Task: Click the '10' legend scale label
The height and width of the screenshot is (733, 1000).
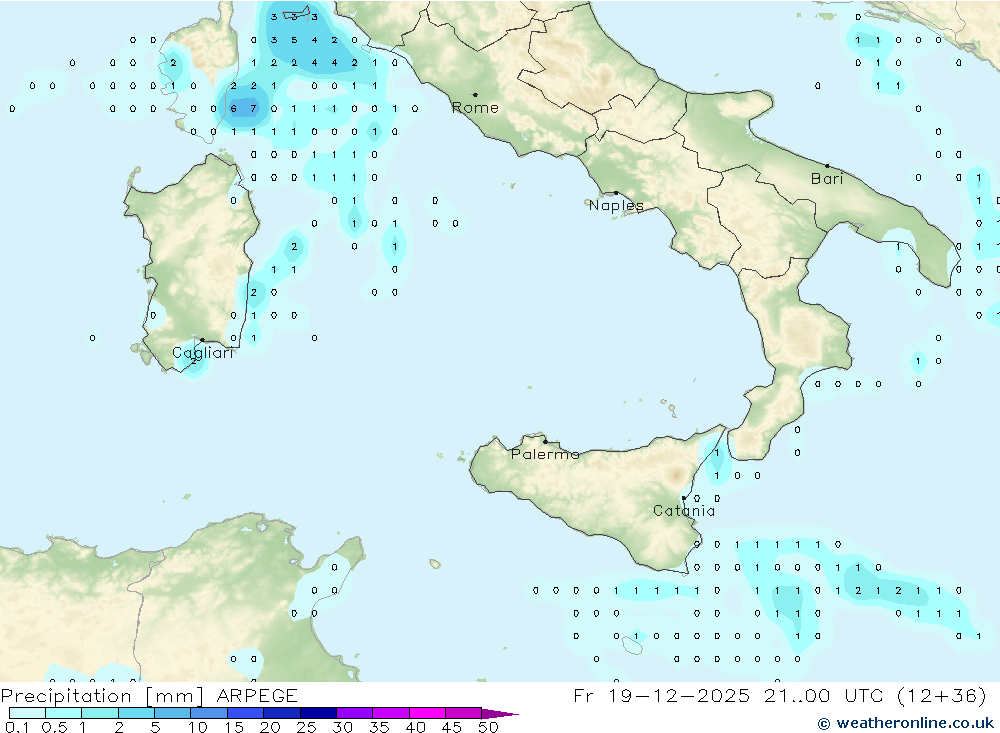Action: click(198, 727)
